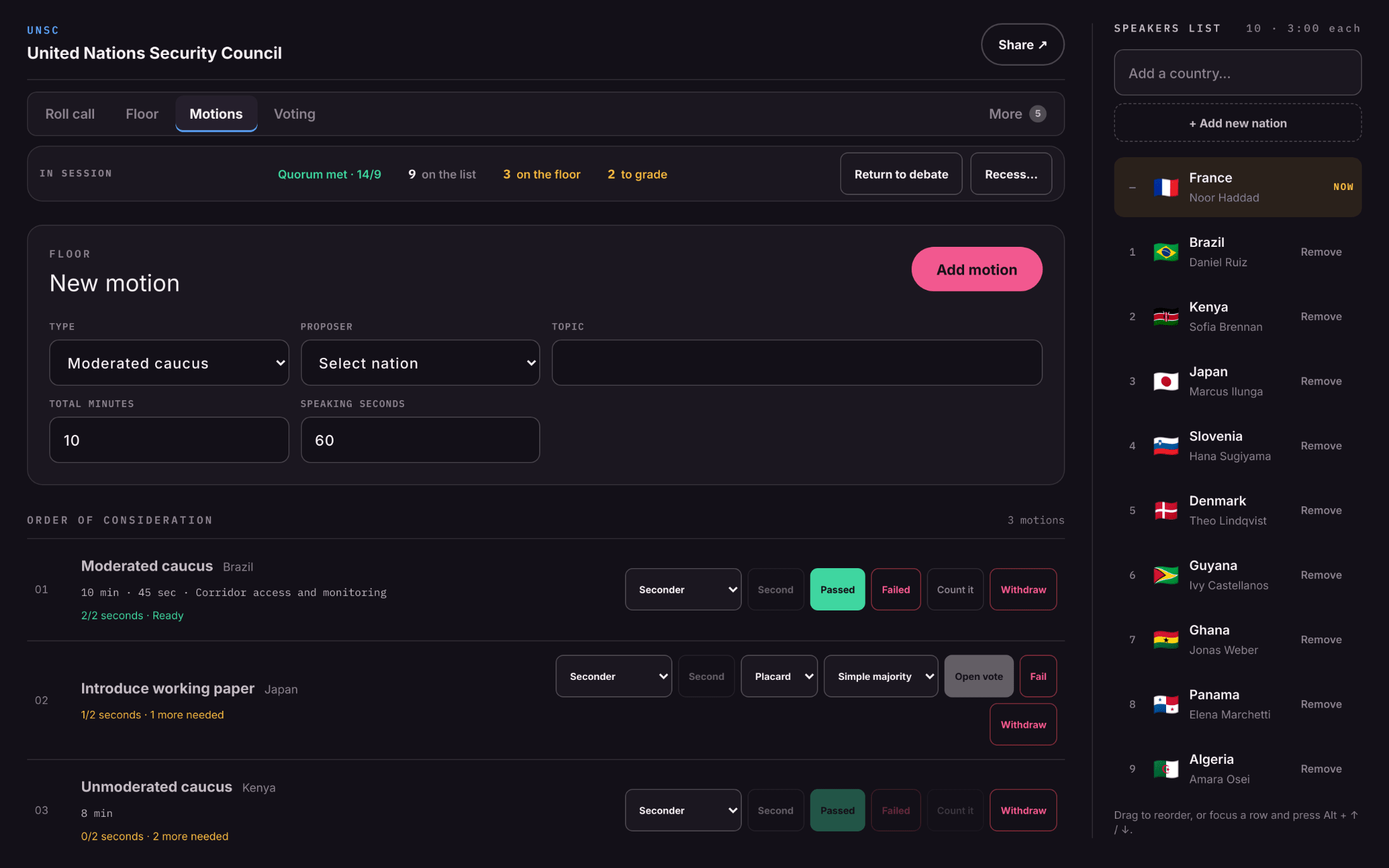The height and width of the screenshot is (868, 1389).
Task: Click '2 to grade' status text
Action: [x=637, y=174]
